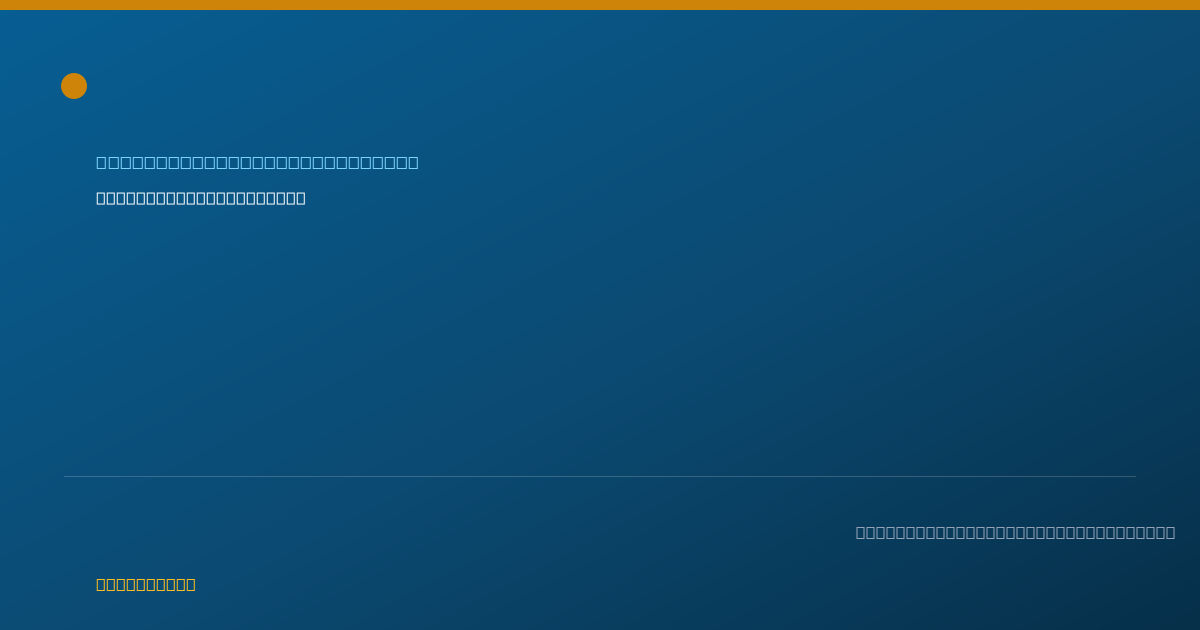Click the first glyph of the white subtitle
Viewport: 1200px width, 630px height.
(101, 198)
